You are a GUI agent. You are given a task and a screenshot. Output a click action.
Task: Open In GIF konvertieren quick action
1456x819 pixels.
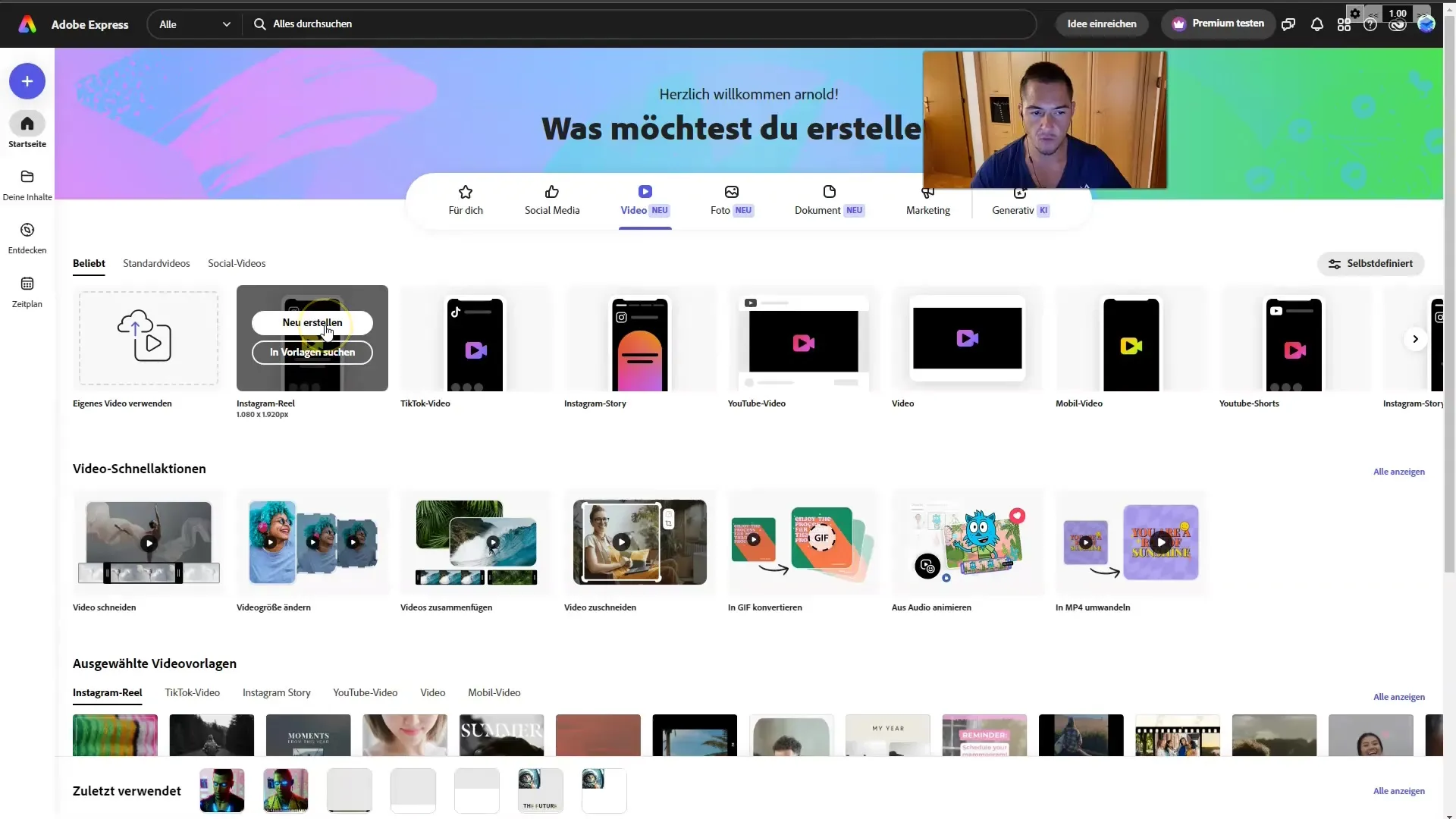pos(804,543)
